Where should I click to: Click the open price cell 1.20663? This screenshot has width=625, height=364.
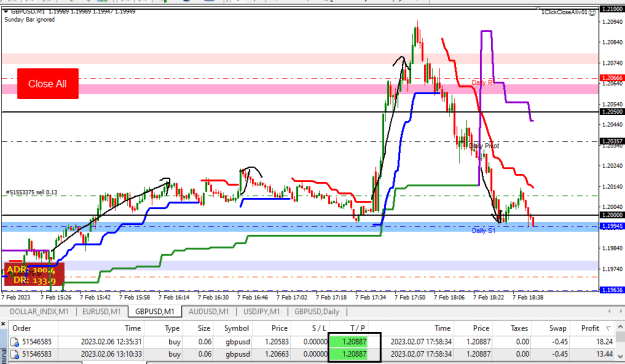pyautogui.click(x=276, y=354)
